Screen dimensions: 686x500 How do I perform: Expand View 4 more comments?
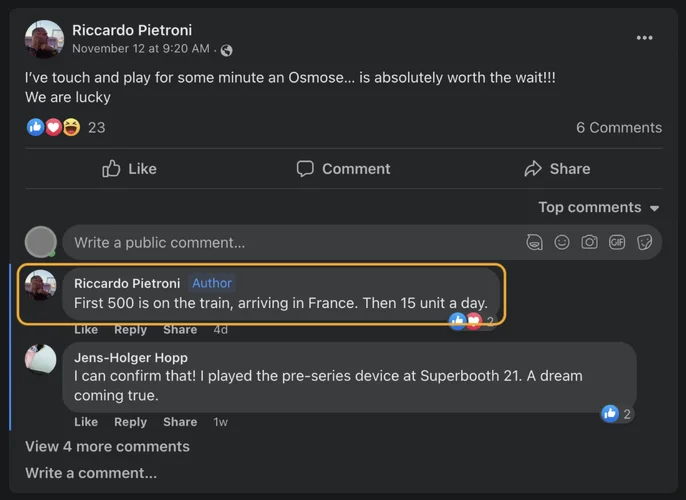tap(107, 447)
